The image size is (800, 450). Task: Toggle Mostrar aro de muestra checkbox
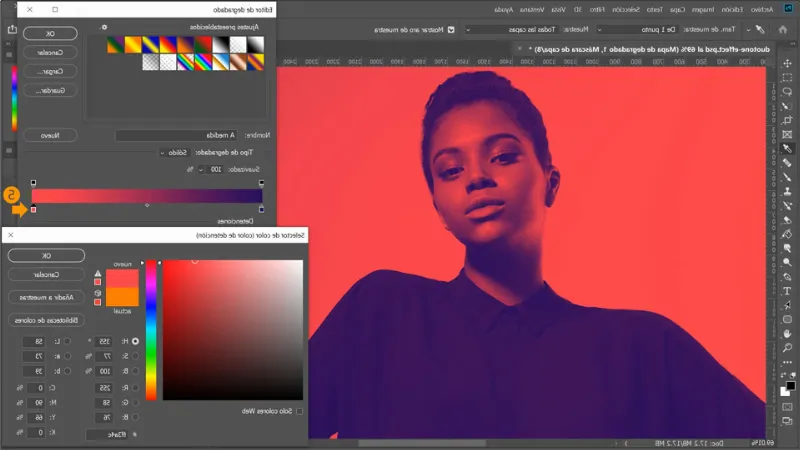click(450, 30)
